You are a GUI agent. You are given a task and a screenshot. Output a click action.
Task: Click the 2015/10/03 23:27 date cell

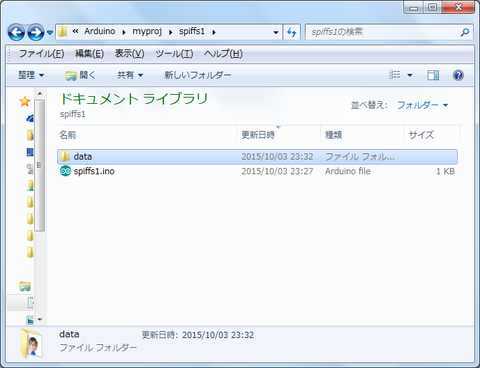click(277, 171)
